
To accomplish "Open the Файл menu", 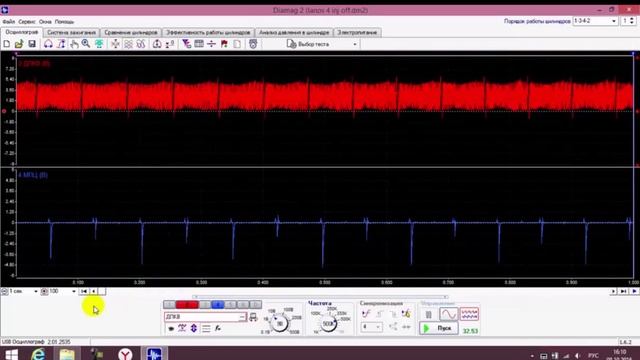I will [x=9, y=22].
